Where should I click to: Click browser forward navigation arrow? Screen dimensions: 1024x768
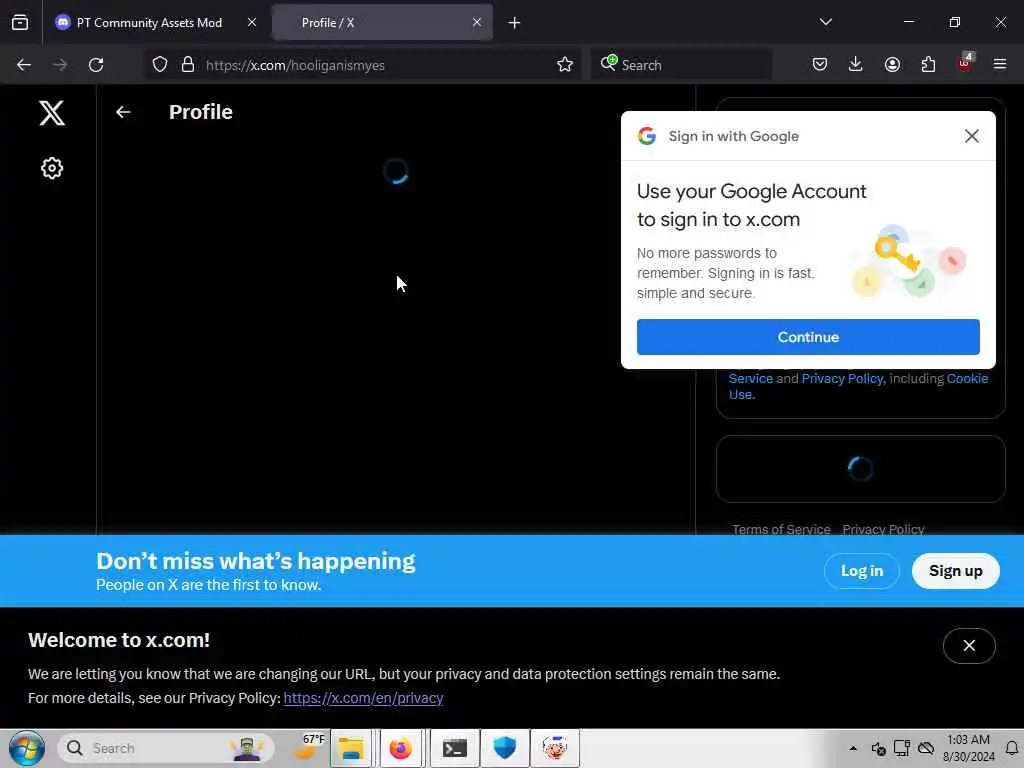[59, 65]
